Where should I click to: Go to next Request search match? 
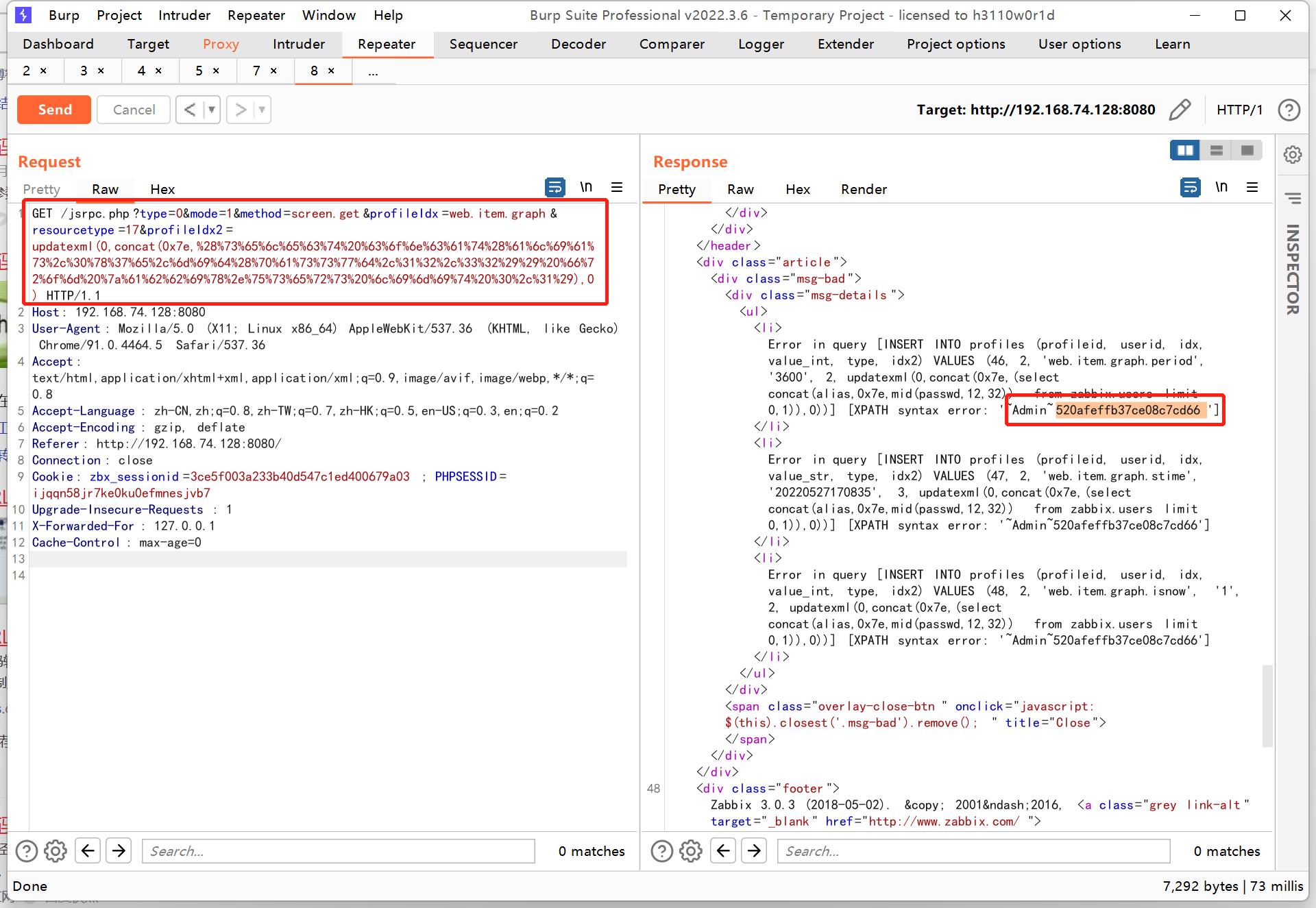point(119,851)
